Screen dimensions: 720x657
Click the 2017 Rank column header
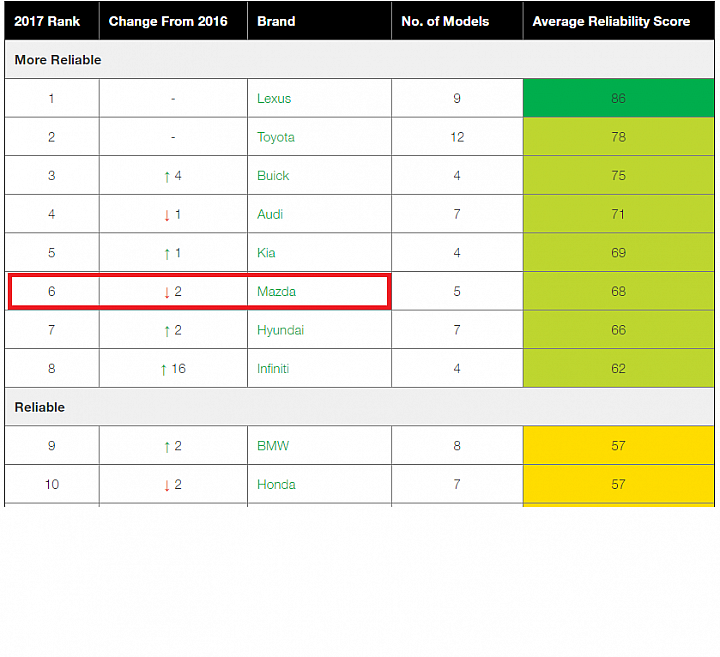(47, 22)
